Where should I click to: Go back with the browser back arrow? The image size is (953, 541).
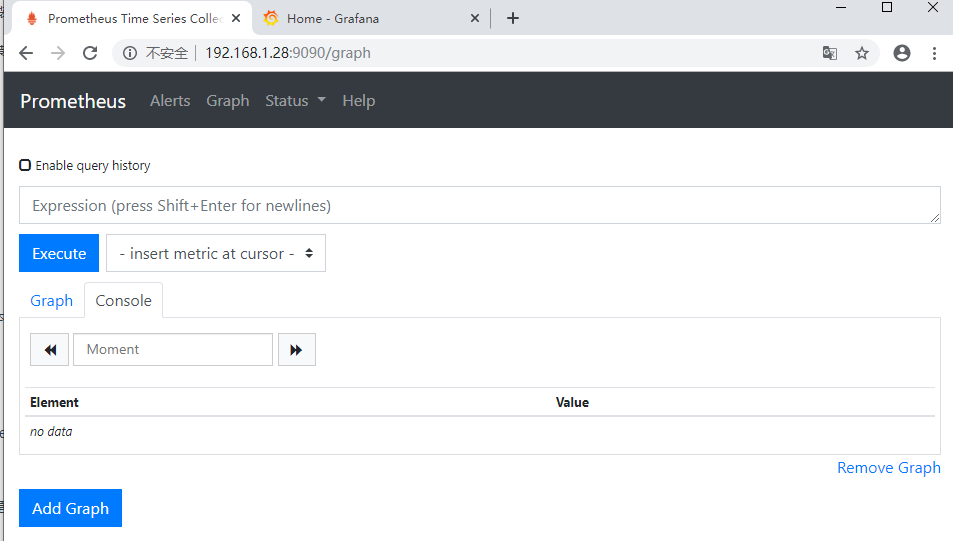click(x=26, y=53)
